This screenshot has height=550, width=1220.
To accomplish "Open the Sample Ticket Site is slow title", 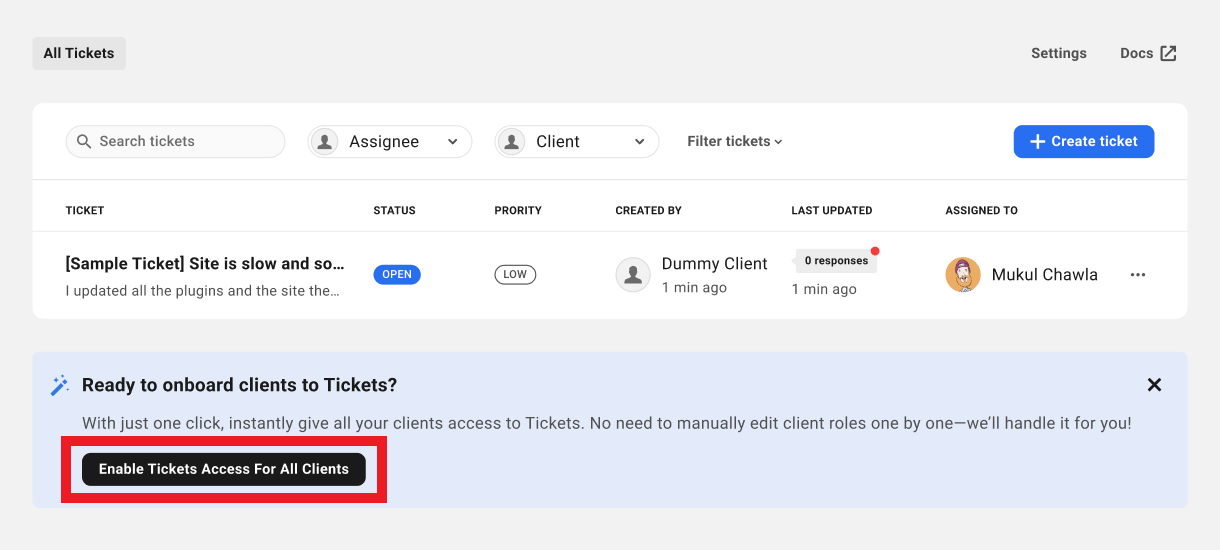I will tap(205, 264).
